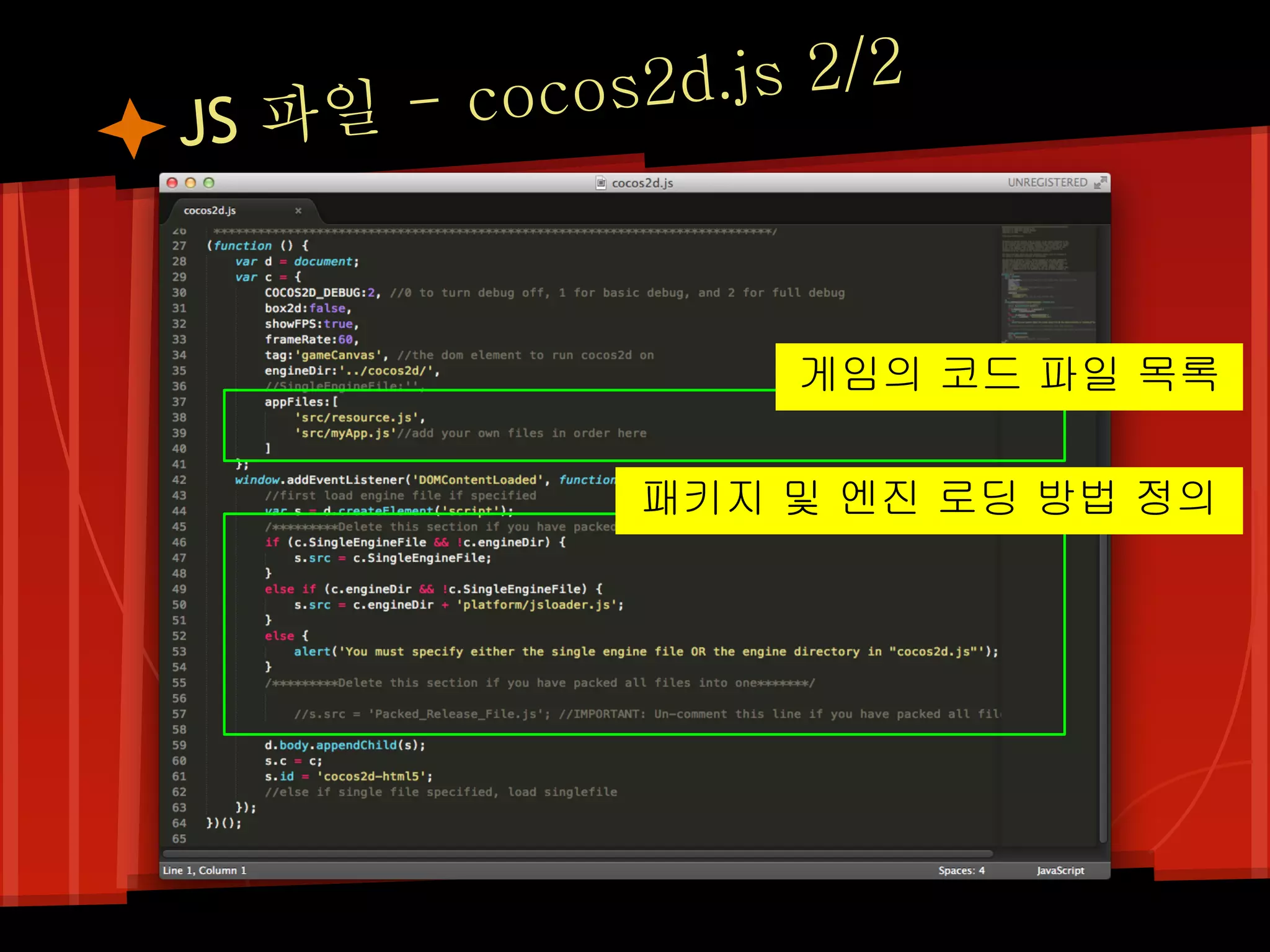Screen dimensions: 1270x952
Task: Click the yellow minimize window button
Action: [x=190, y=183]
